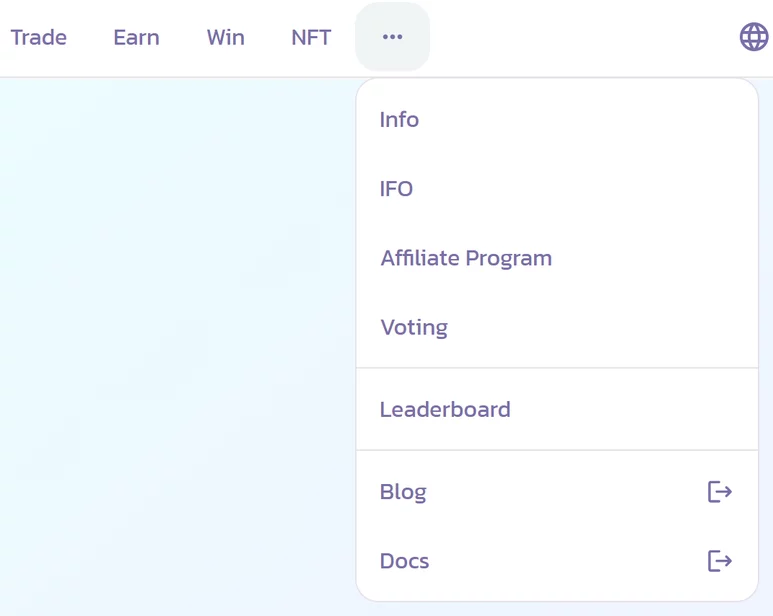Switch to the Earn section
Image resolution: width=773 pixels, height=616 pixels.
(136, 37)
